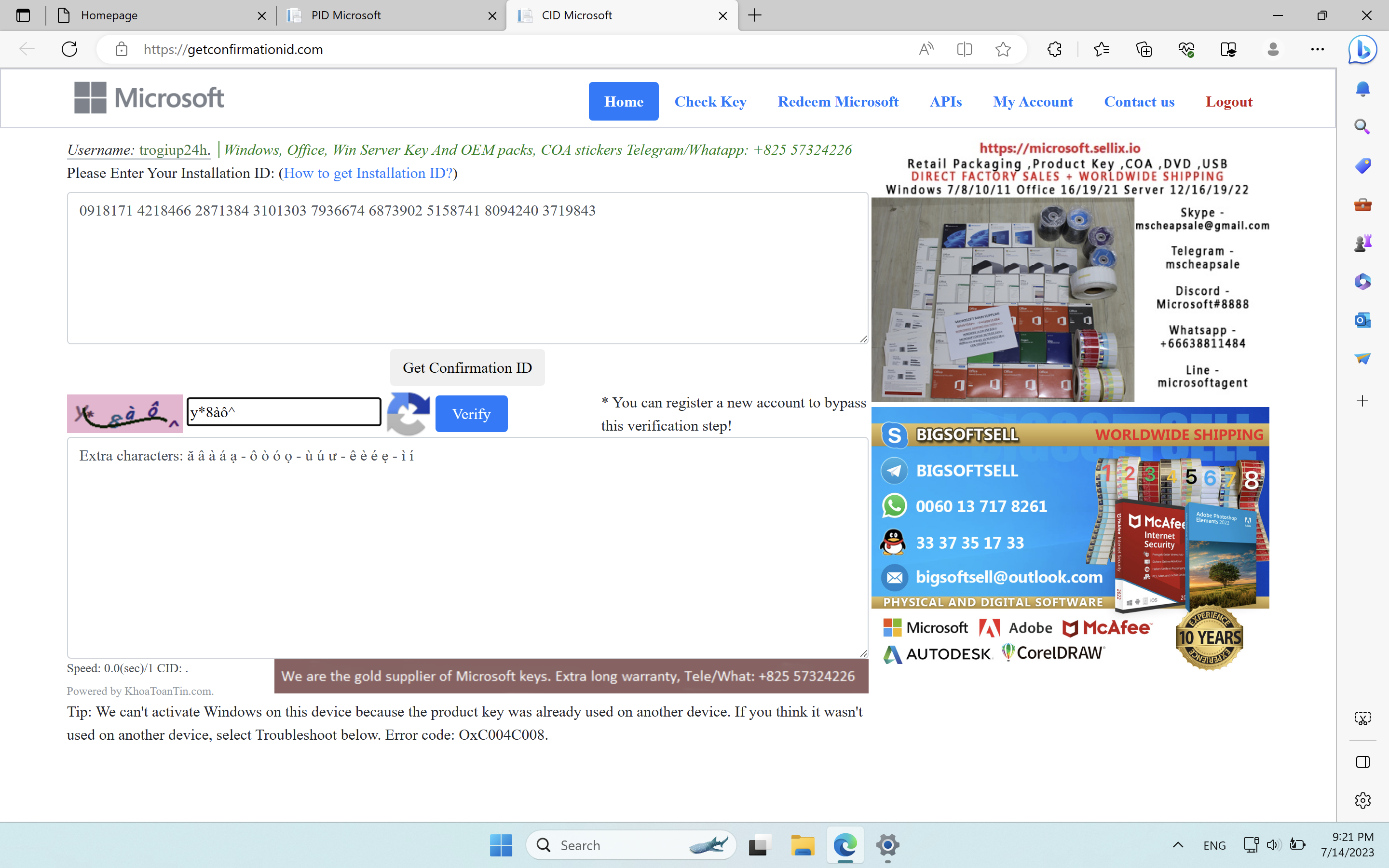
Task: Click the captcha text input field
Action: pos(284,412)
